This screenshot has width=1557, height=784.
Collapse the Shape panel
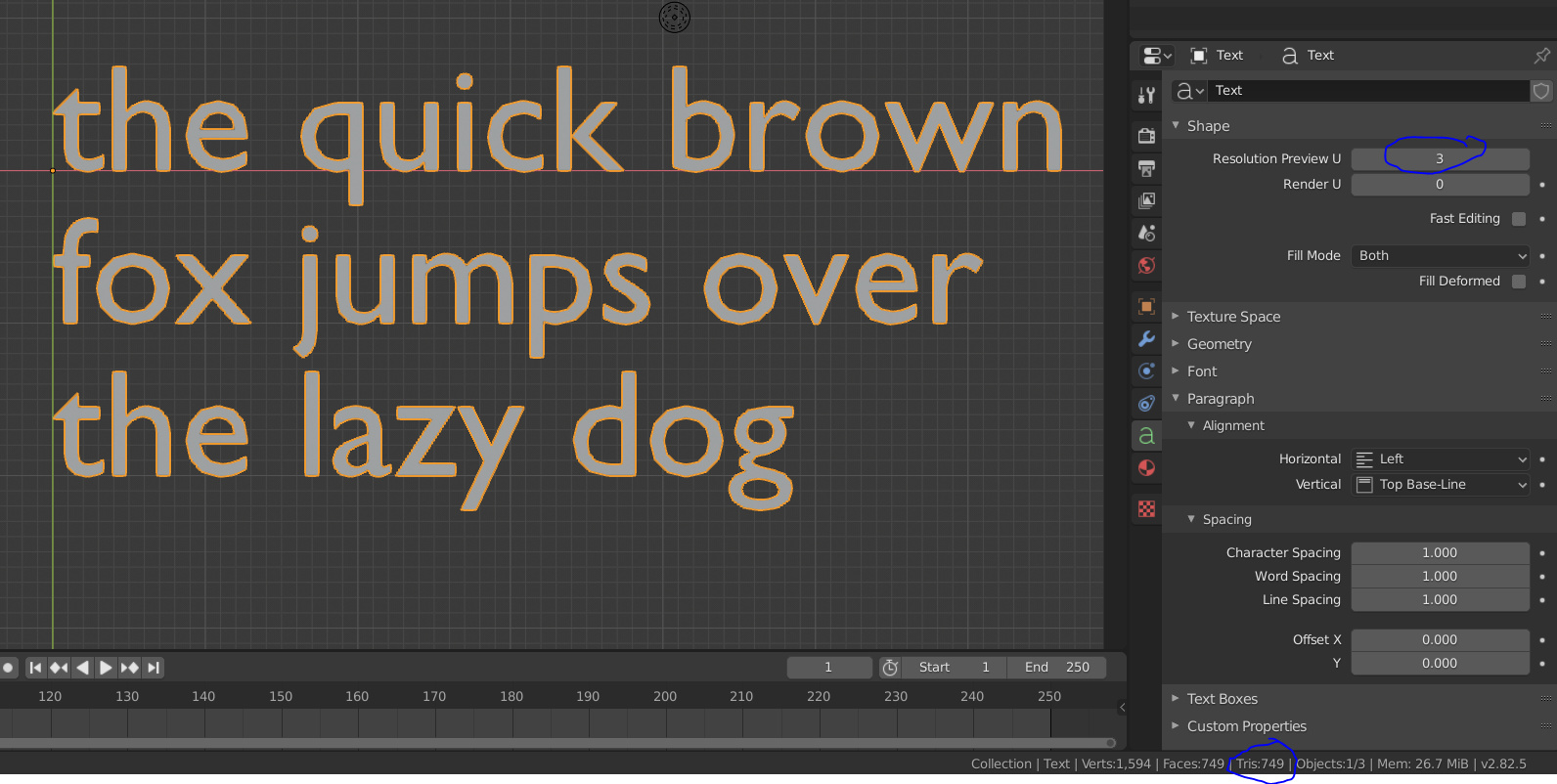coord(1209,126)
